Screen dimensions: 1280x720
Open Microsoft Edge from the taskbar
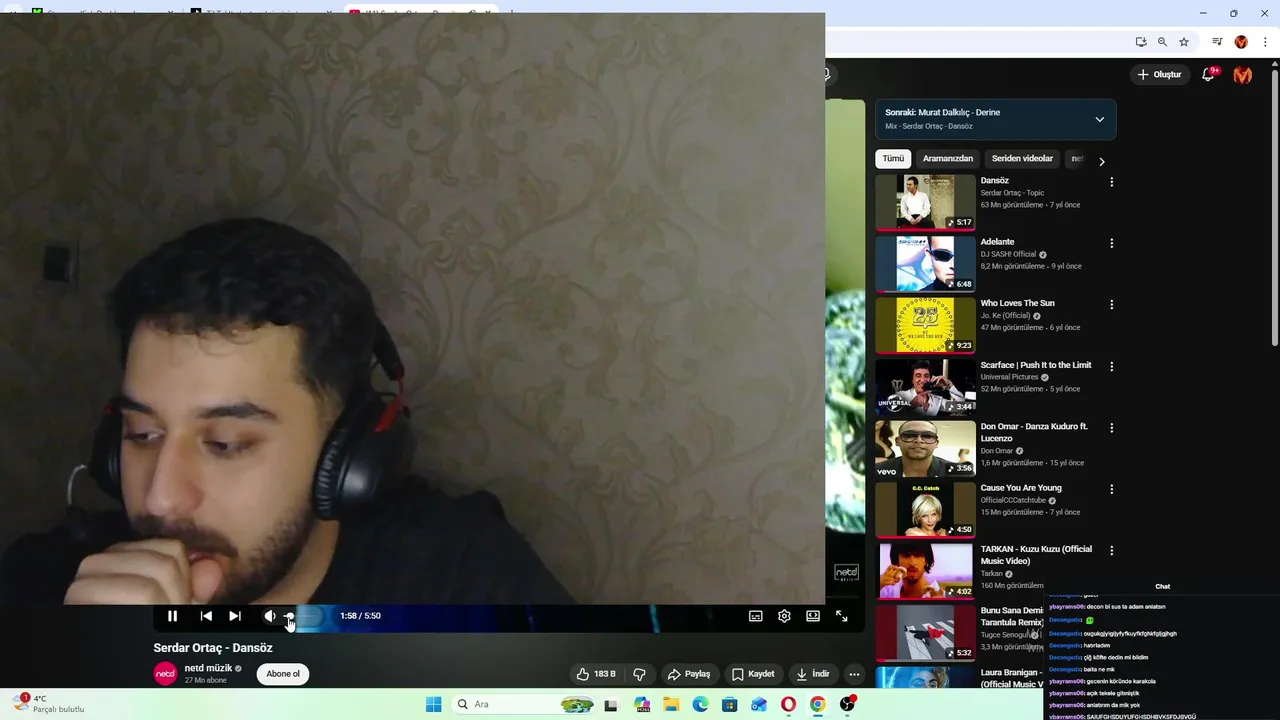(700, 704)
